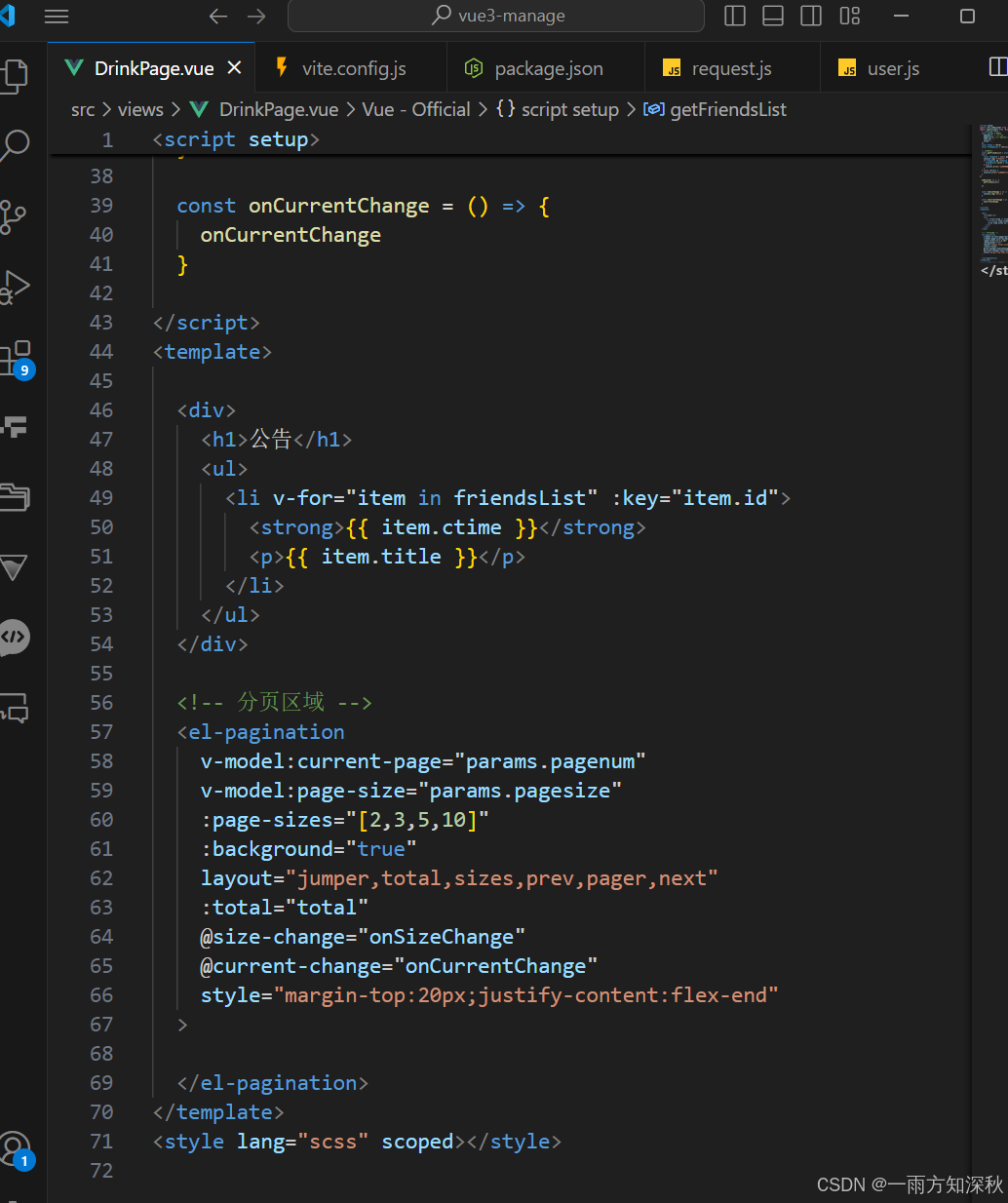
Task: Click line number 39 in gutter
Action: point(101,206)
